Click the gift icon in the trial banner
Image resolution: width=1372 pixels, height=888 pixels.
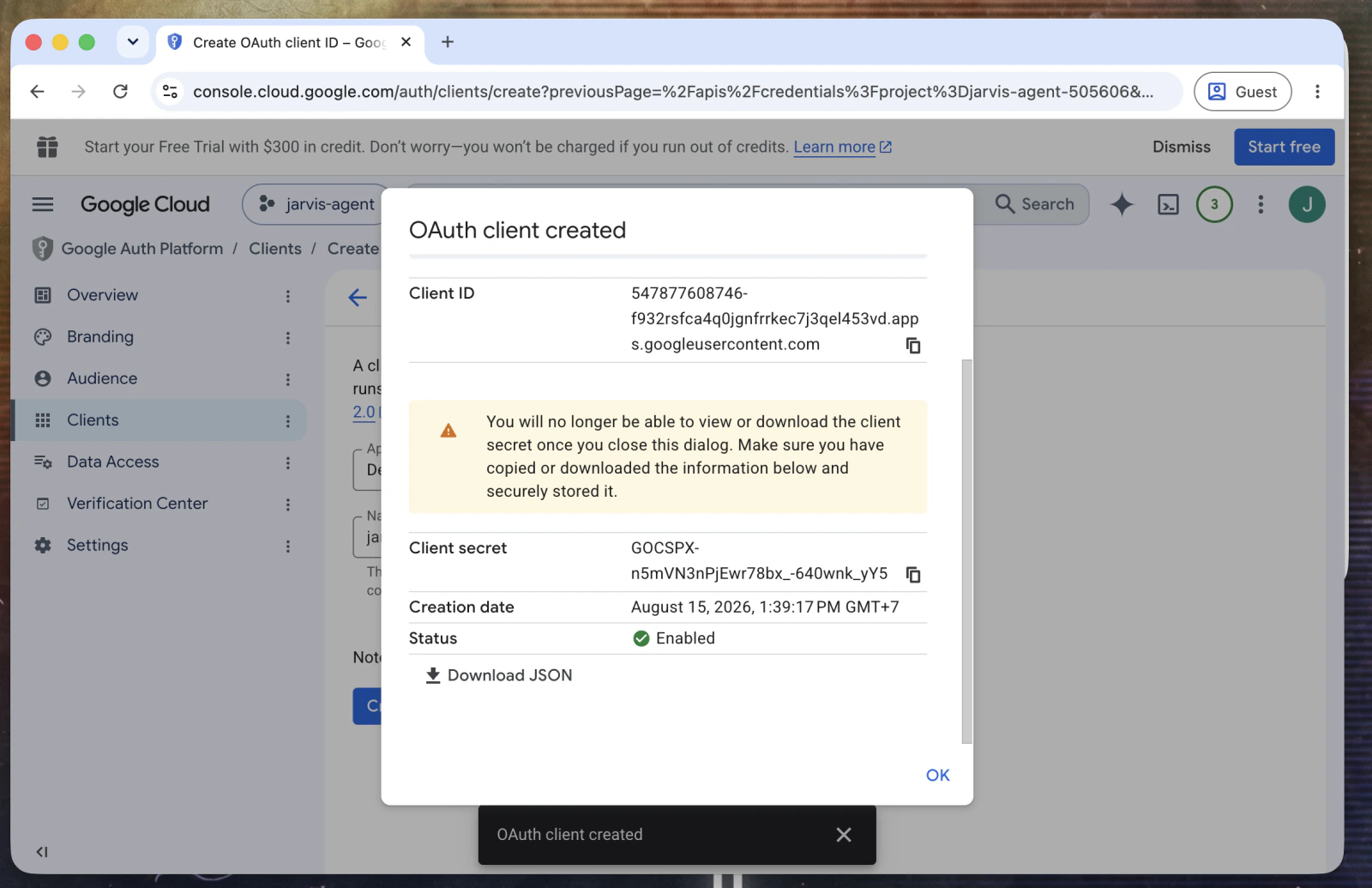[47, 147]
